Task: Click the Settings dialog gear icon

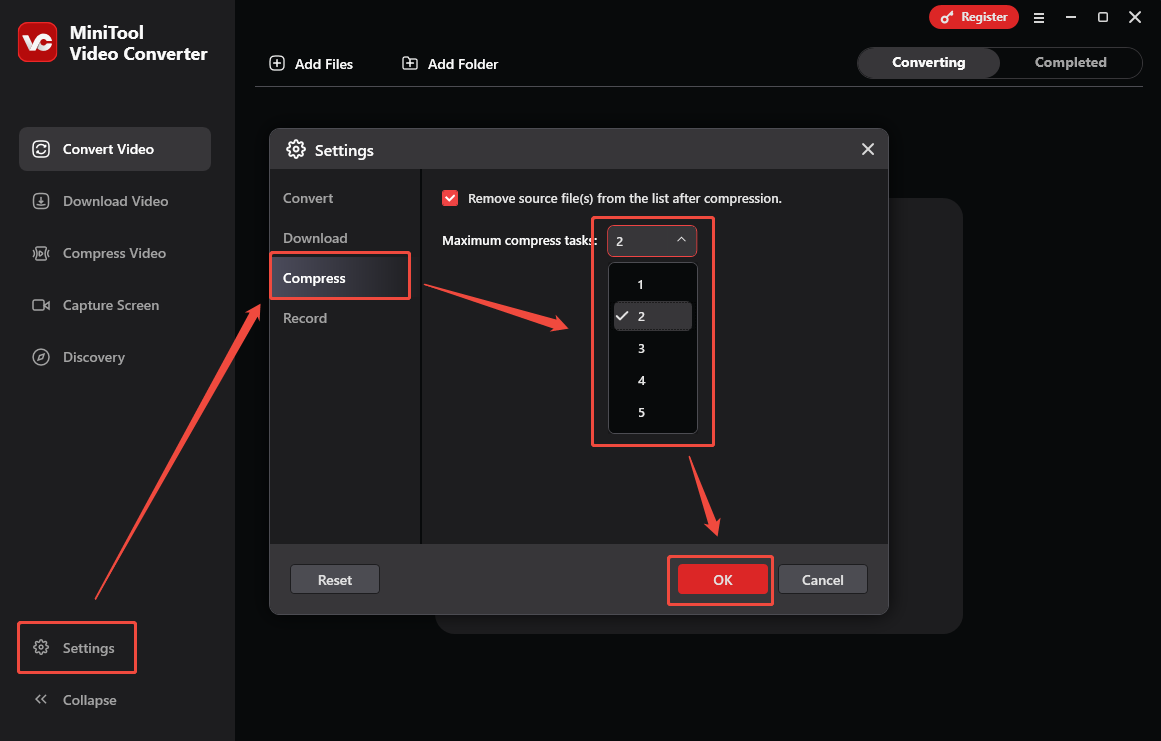Action: coord(296,150)
